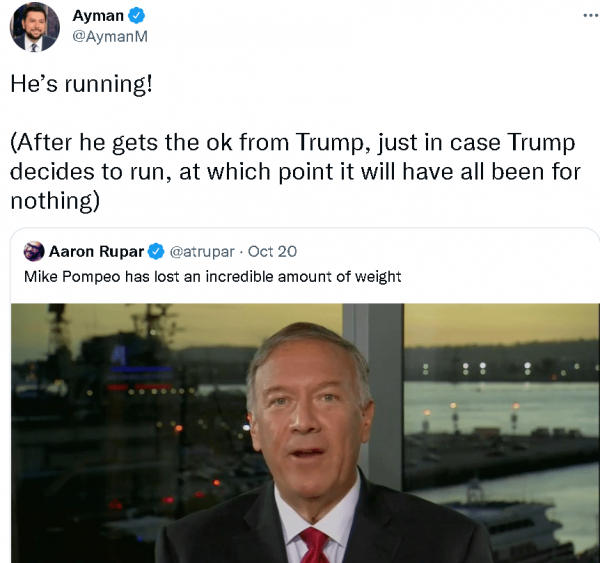Open the @AymanM handle link
The image size is (600, 563).
(x=110, y=36)
